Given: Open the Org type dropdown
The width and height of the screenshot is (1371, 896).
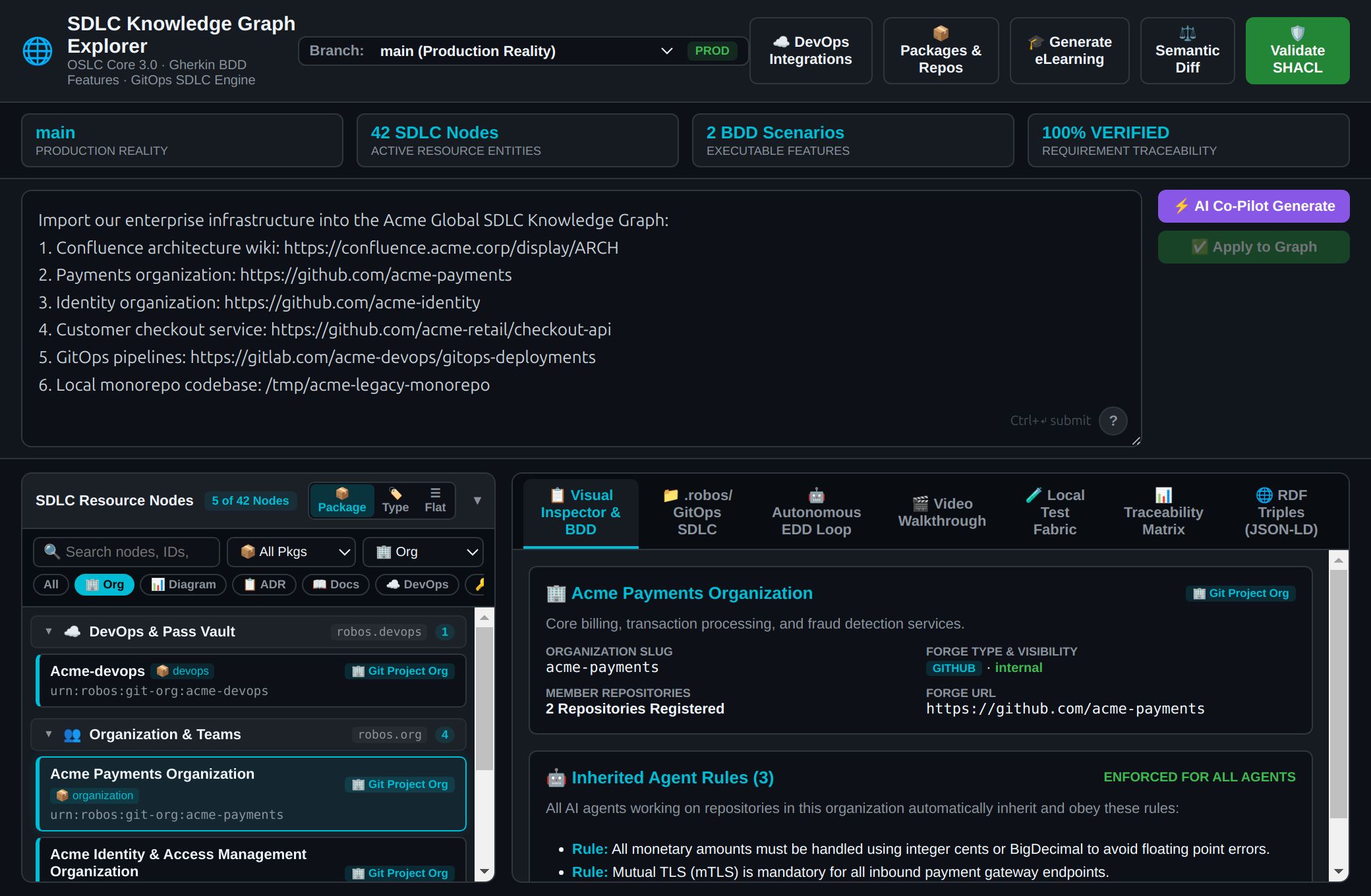Looking at the screenshot, I should tap(423, 552).
